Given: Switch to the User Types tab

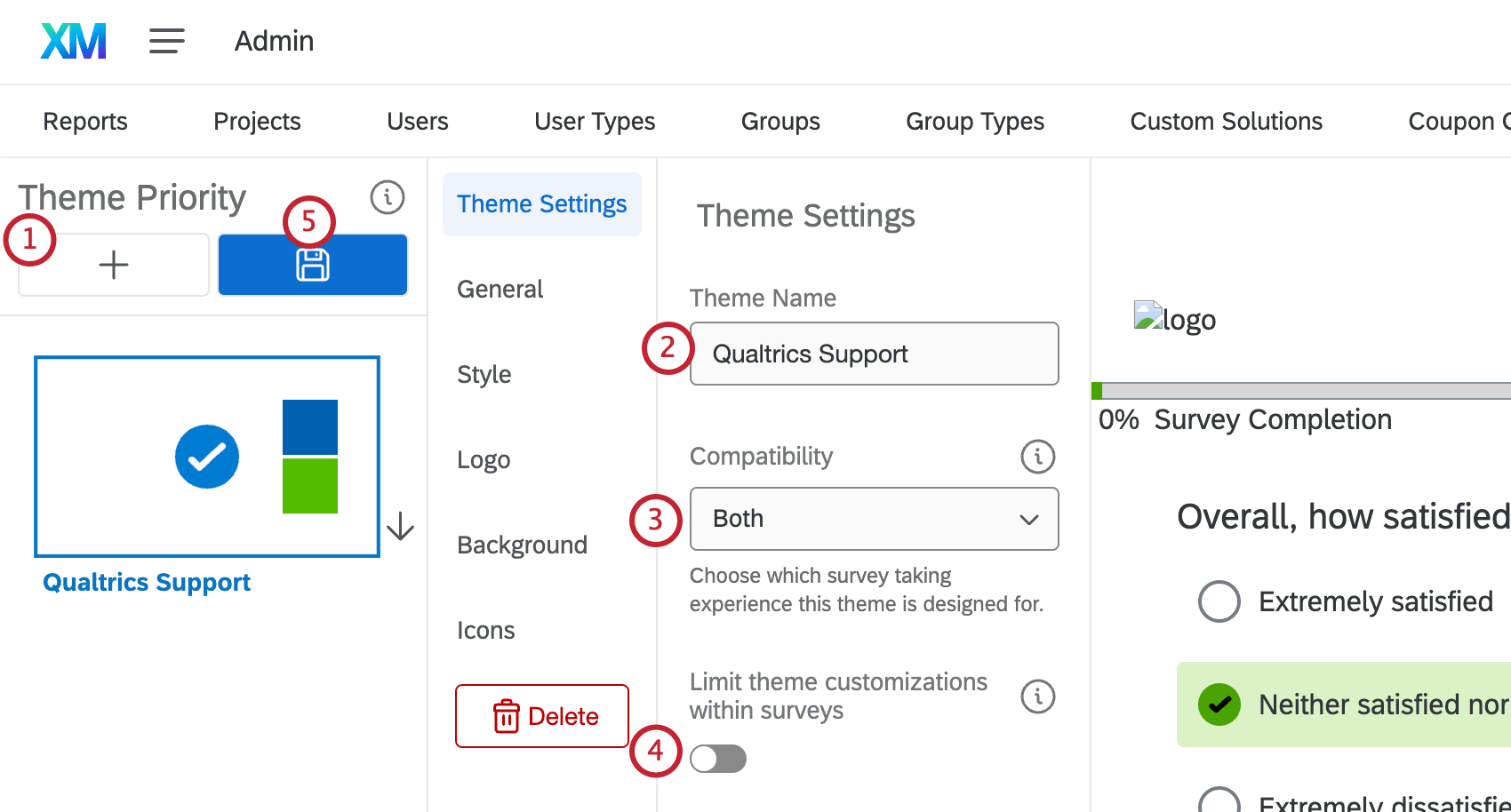Looking at the screenshot, I should [595, 121].
